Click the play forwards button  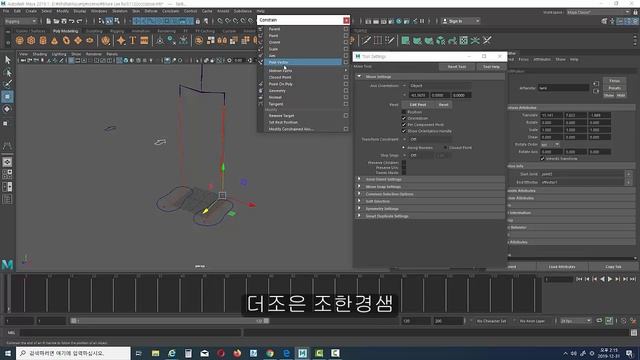(610, 279)
